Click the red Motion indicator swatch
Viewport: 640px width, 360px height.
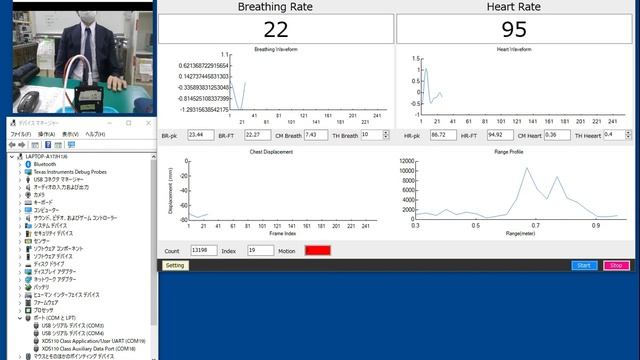coord(318,251)
